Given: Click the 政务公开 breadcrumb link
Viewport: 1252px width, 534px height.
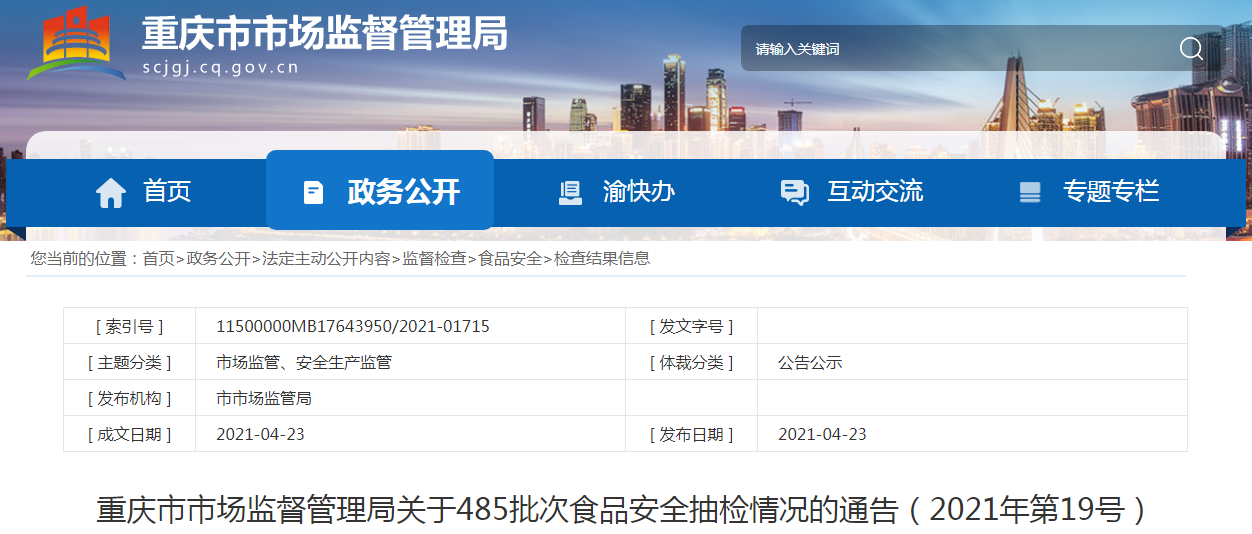Looking at the screenshot, I should point(218,258).
